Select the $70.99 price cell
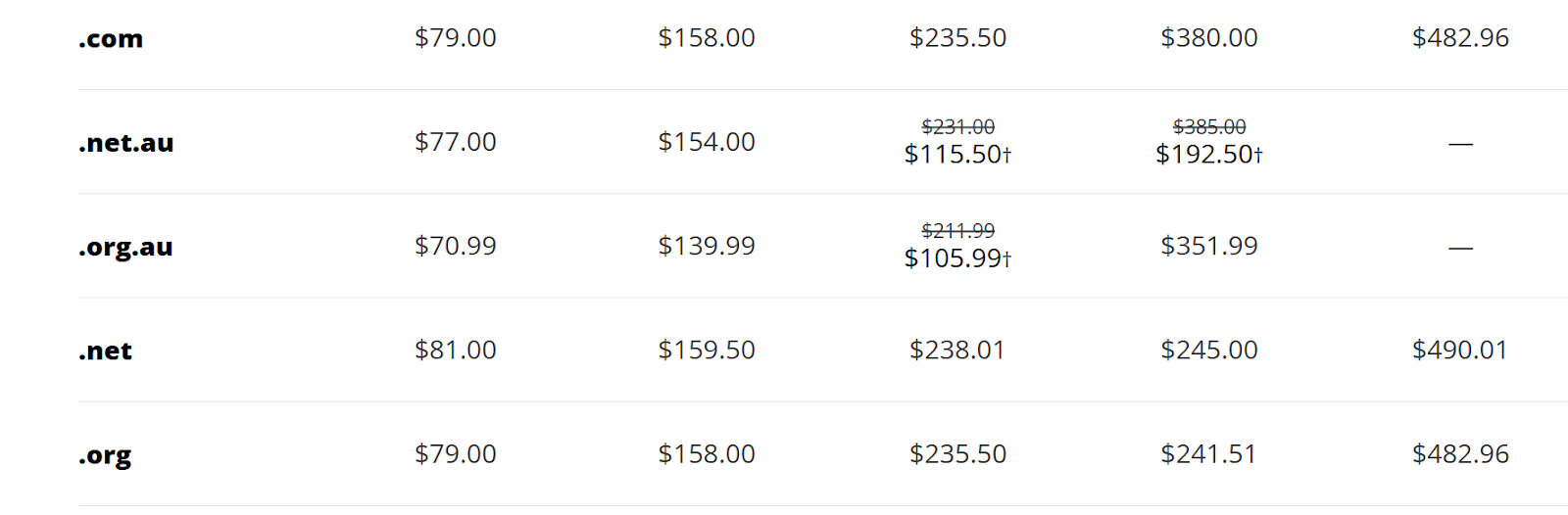1568x515 pixels. pos(455,246)
